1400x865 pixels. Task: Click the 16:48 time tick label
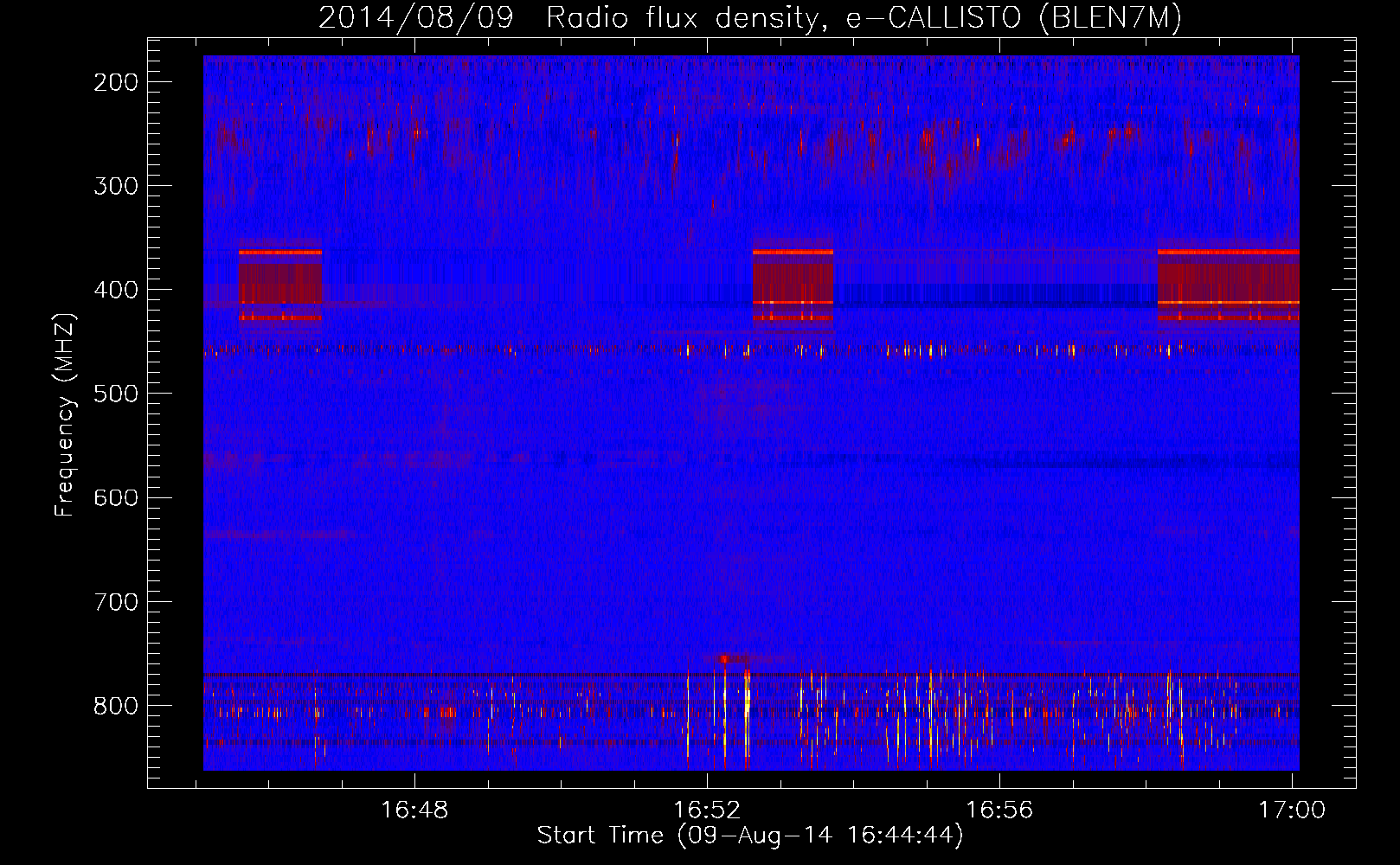coord(414,811)
